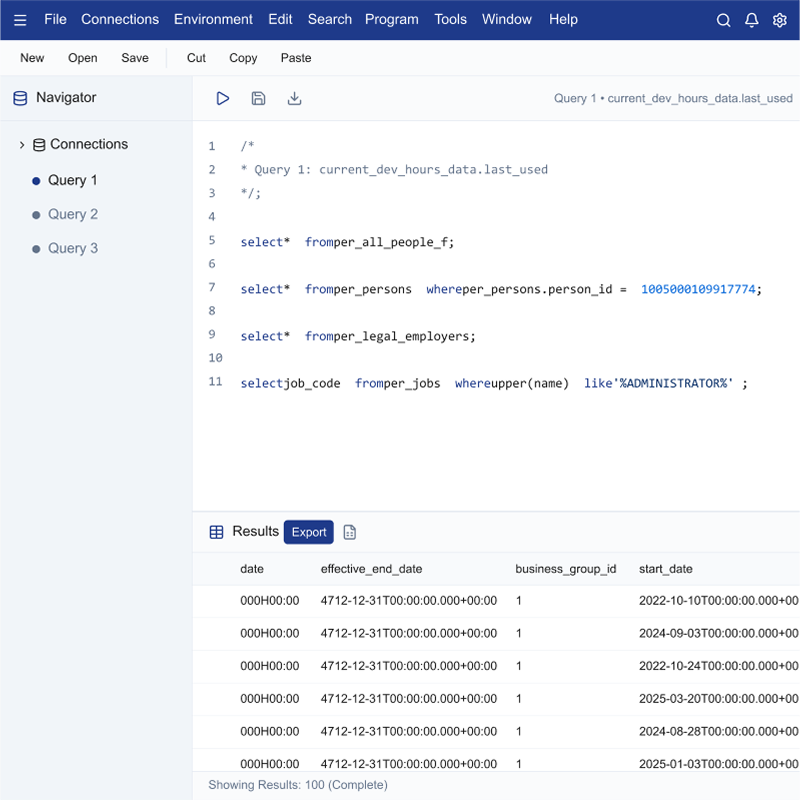Click the Navigator database icon

(20, 98)
